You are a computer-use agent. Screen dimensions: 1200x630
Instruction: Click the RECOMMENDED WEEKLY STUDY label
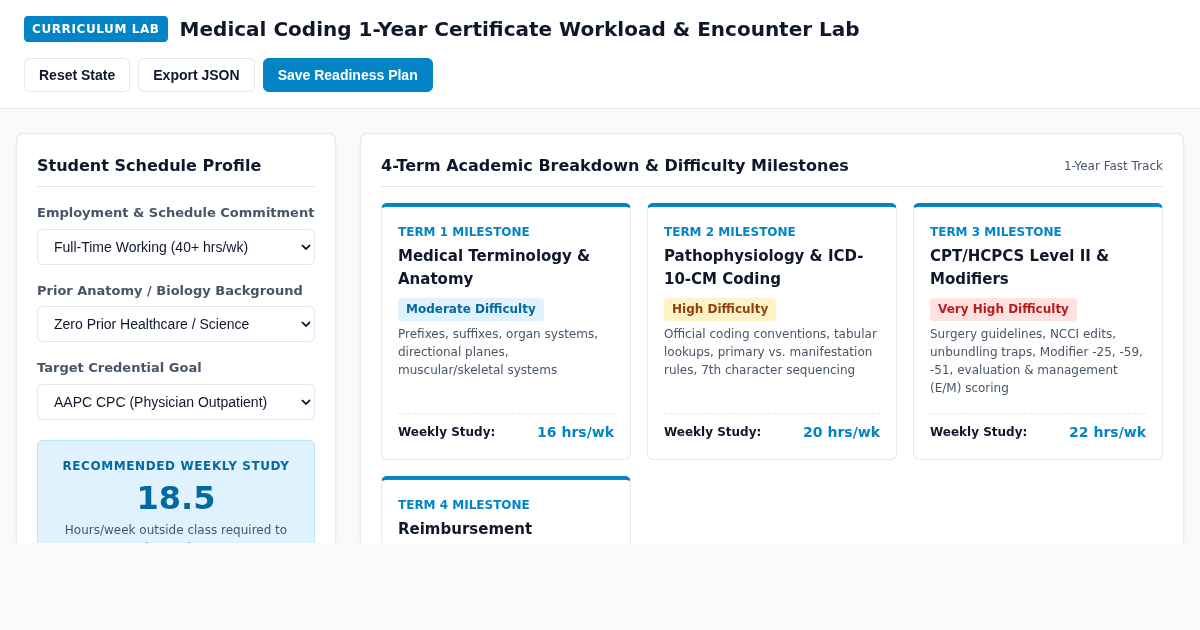[x=176, y=466]
